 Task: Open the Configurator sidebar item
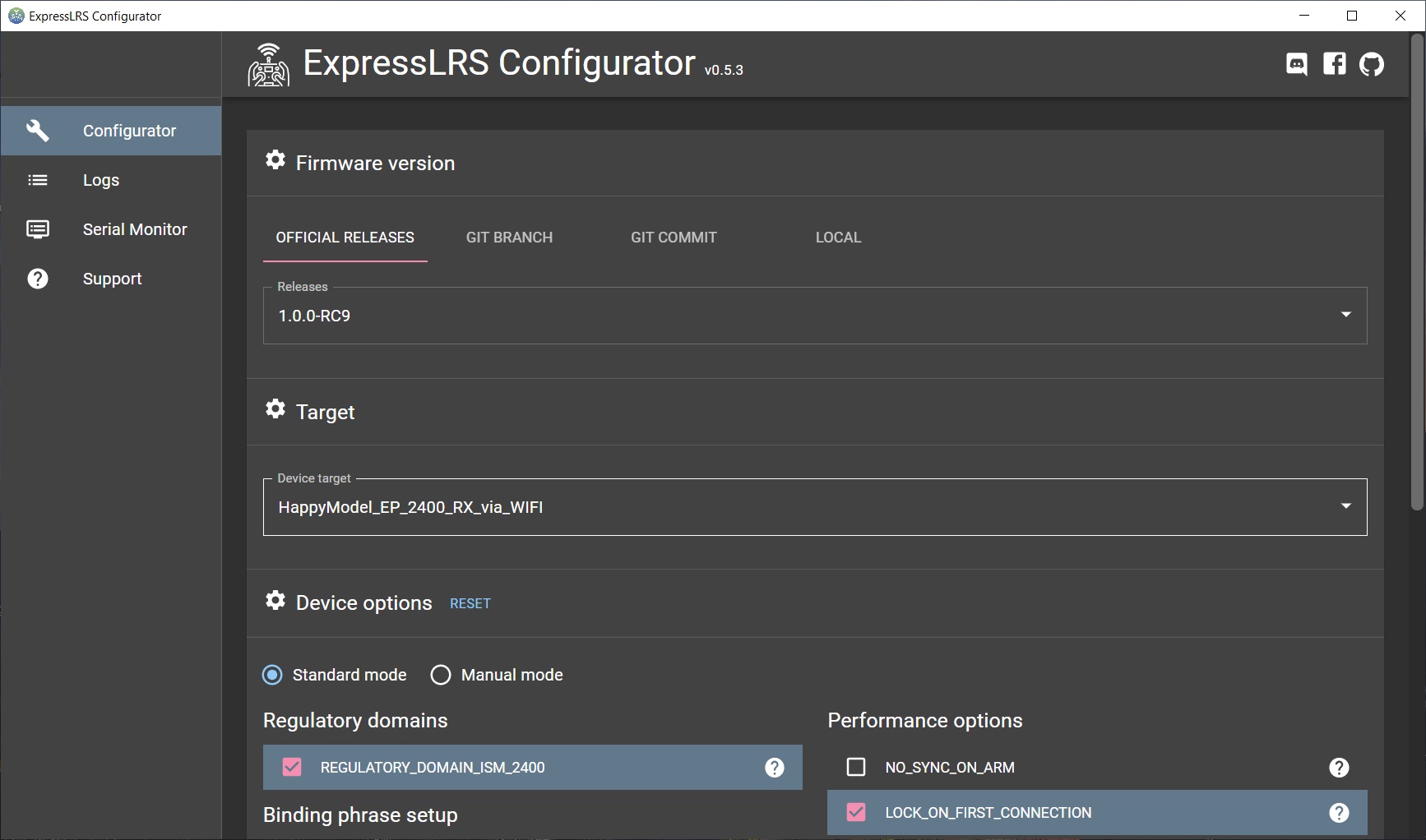point(111,131)
